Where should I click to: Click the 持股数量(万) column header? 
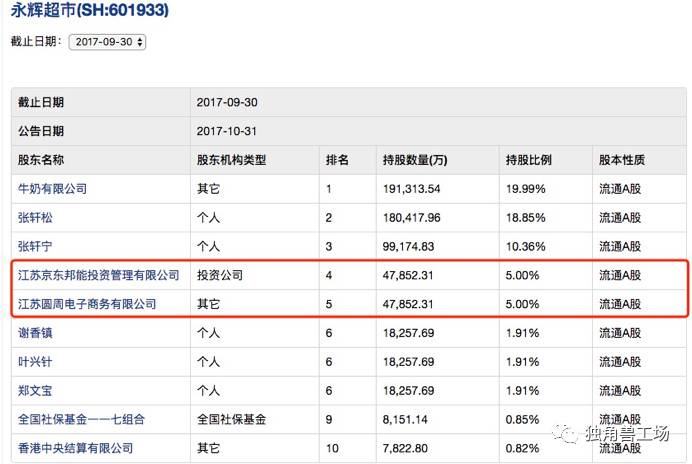415,160
